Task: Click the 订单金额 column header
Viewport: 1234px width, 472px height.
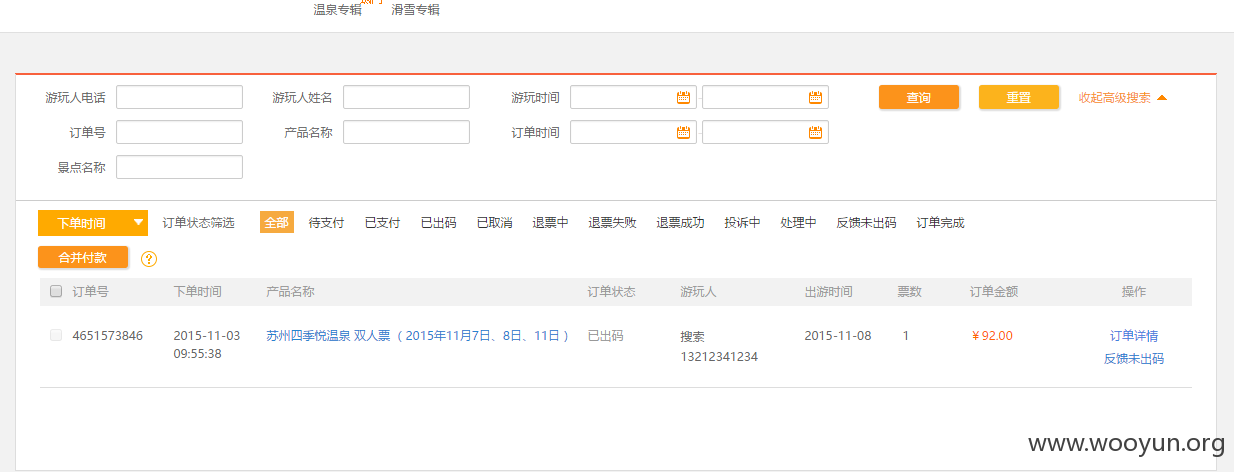Action: pos(994,292)
